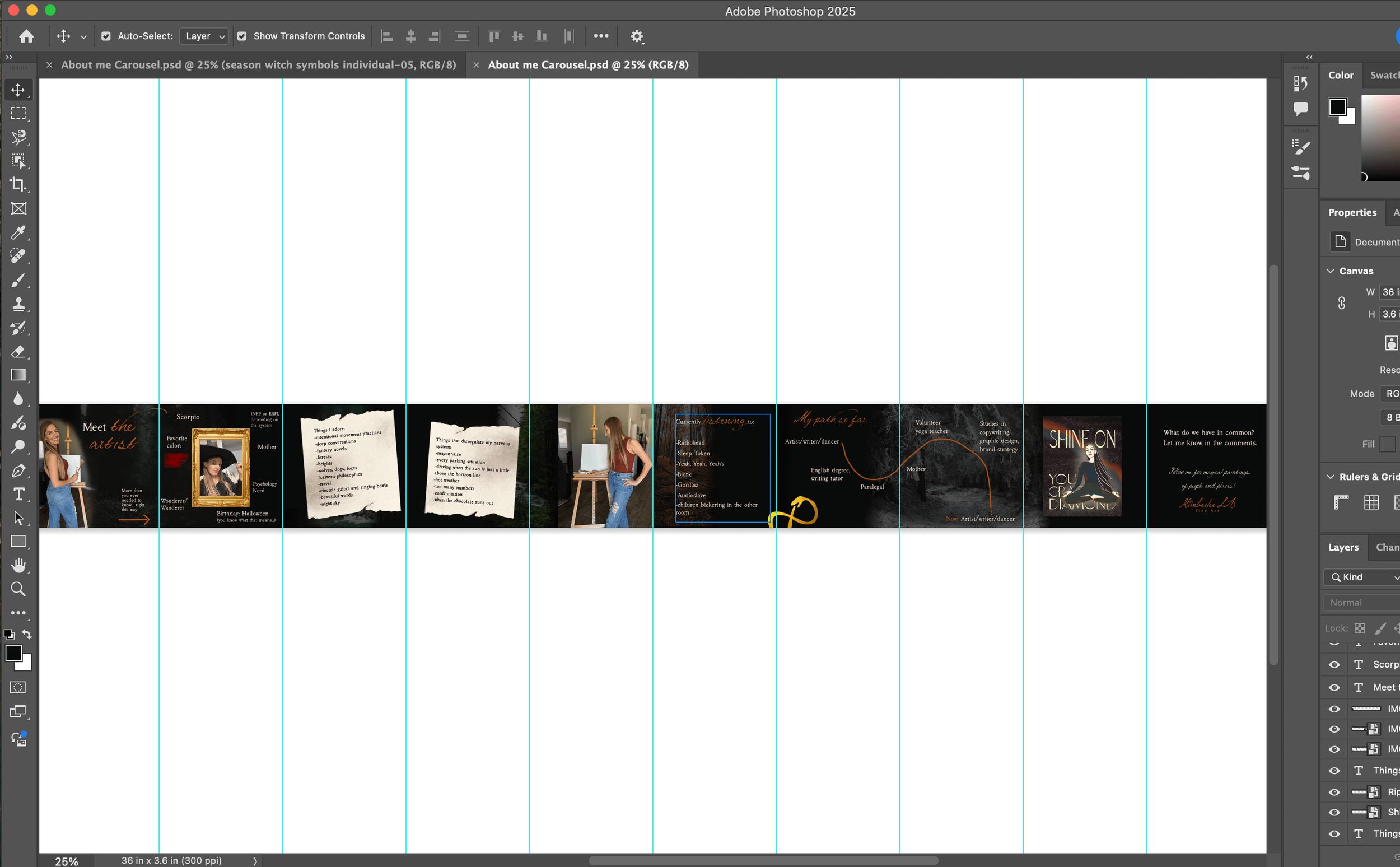Click the foreground color swatch in toolbar
The height and width of the screenshot is (867, 1400).
[x=13, y=652]
